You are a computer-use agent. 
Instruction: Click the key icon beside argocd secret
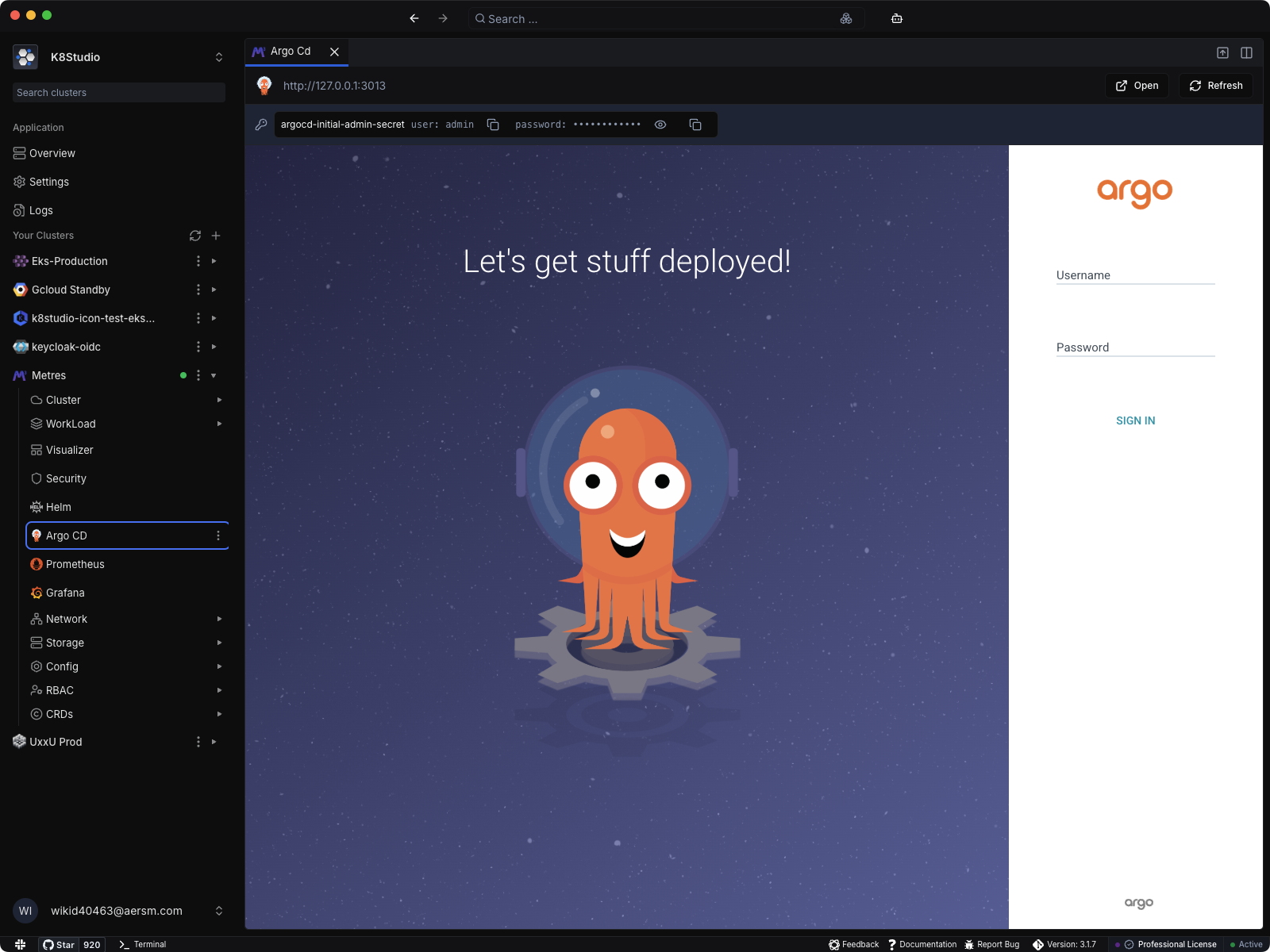261,125
